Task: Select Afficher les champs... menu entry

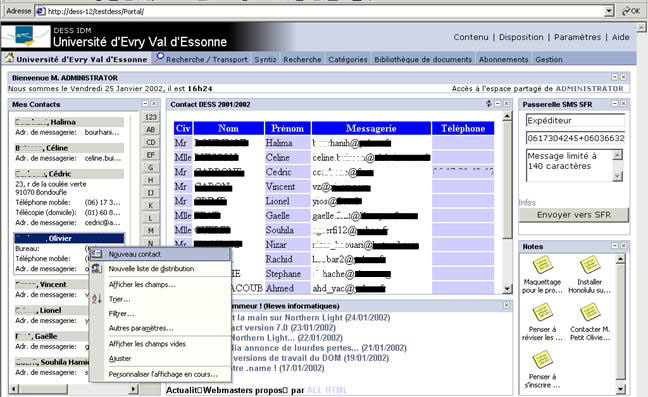Action: click(160, 284)
